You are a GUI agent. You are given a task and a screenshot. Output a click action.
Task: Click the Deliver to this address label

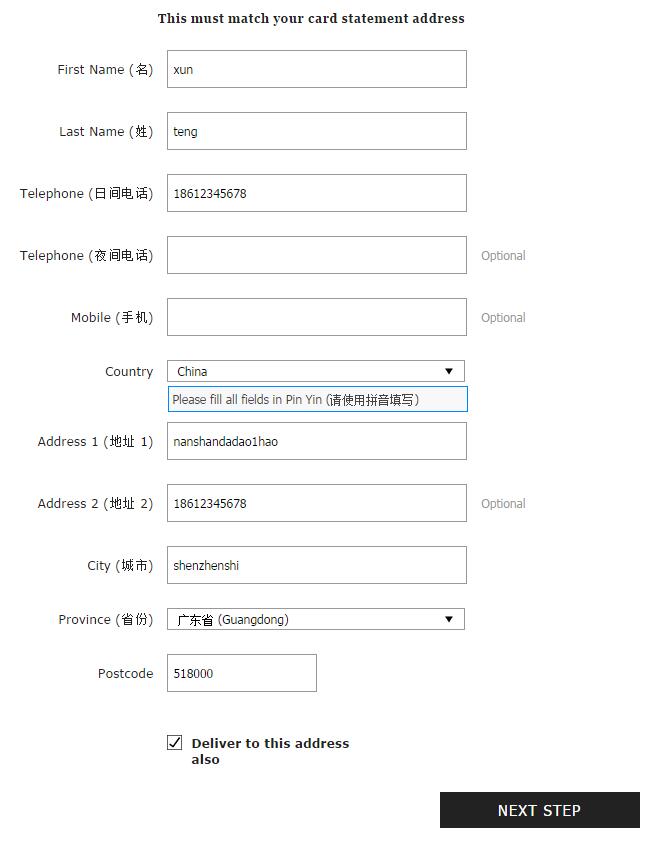click(270, 751)
